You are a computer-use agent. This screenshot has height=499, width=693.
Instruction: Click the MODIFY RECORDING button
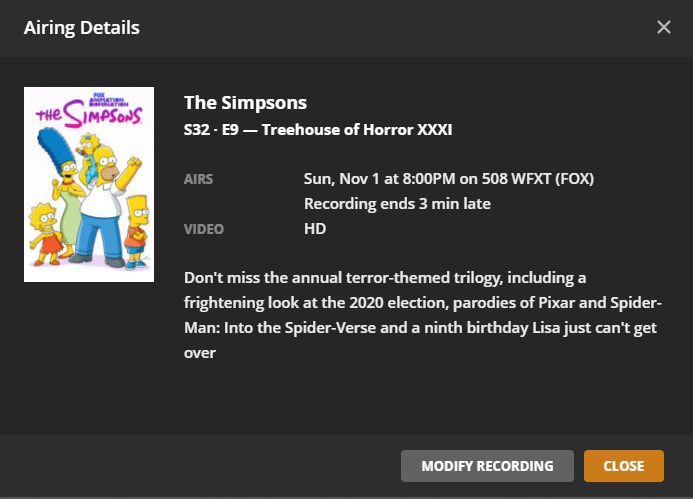[487, 466]
